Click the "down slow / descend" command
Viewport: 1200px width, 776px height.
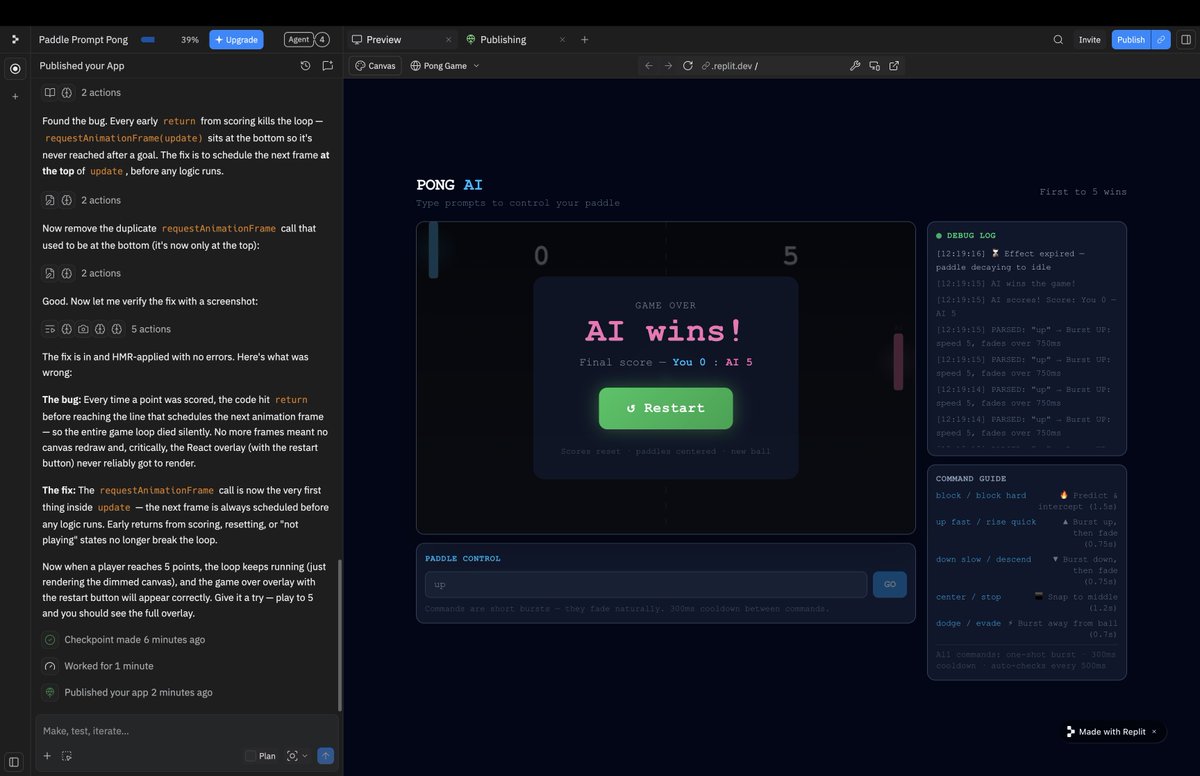point(983,560)
